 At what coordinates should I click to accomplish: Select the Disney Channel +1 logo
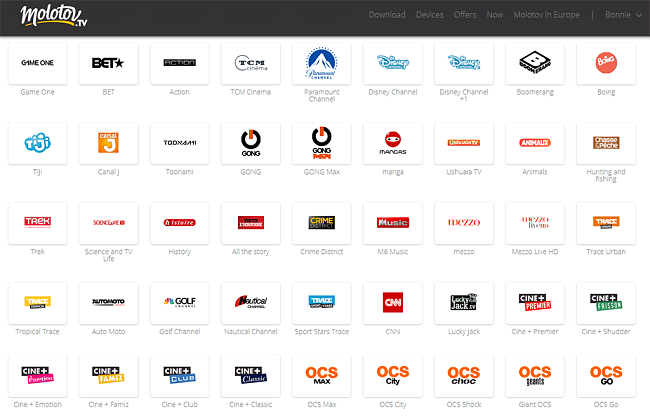[x=464, y=63]
